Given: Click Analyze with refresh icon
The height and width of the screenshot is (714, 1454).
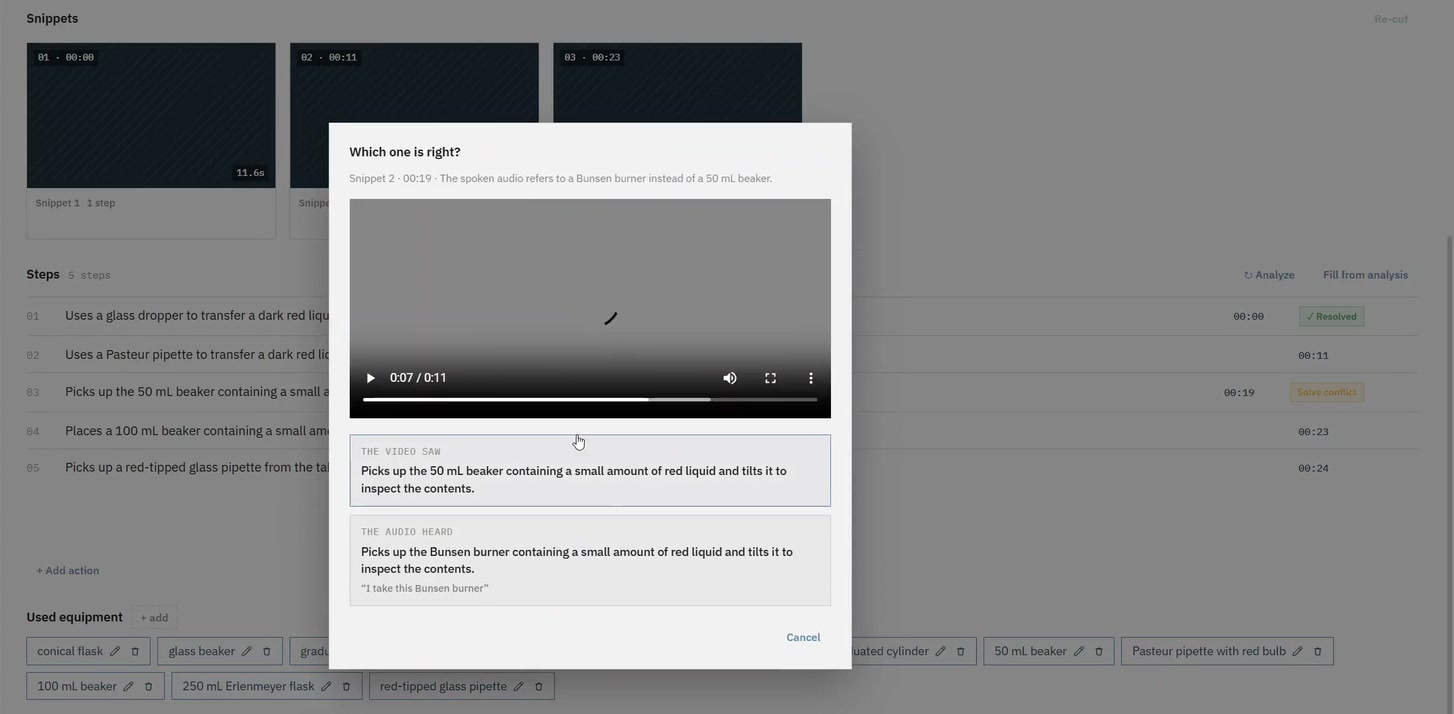Looking at the screenshot, I should point(1269,275).
